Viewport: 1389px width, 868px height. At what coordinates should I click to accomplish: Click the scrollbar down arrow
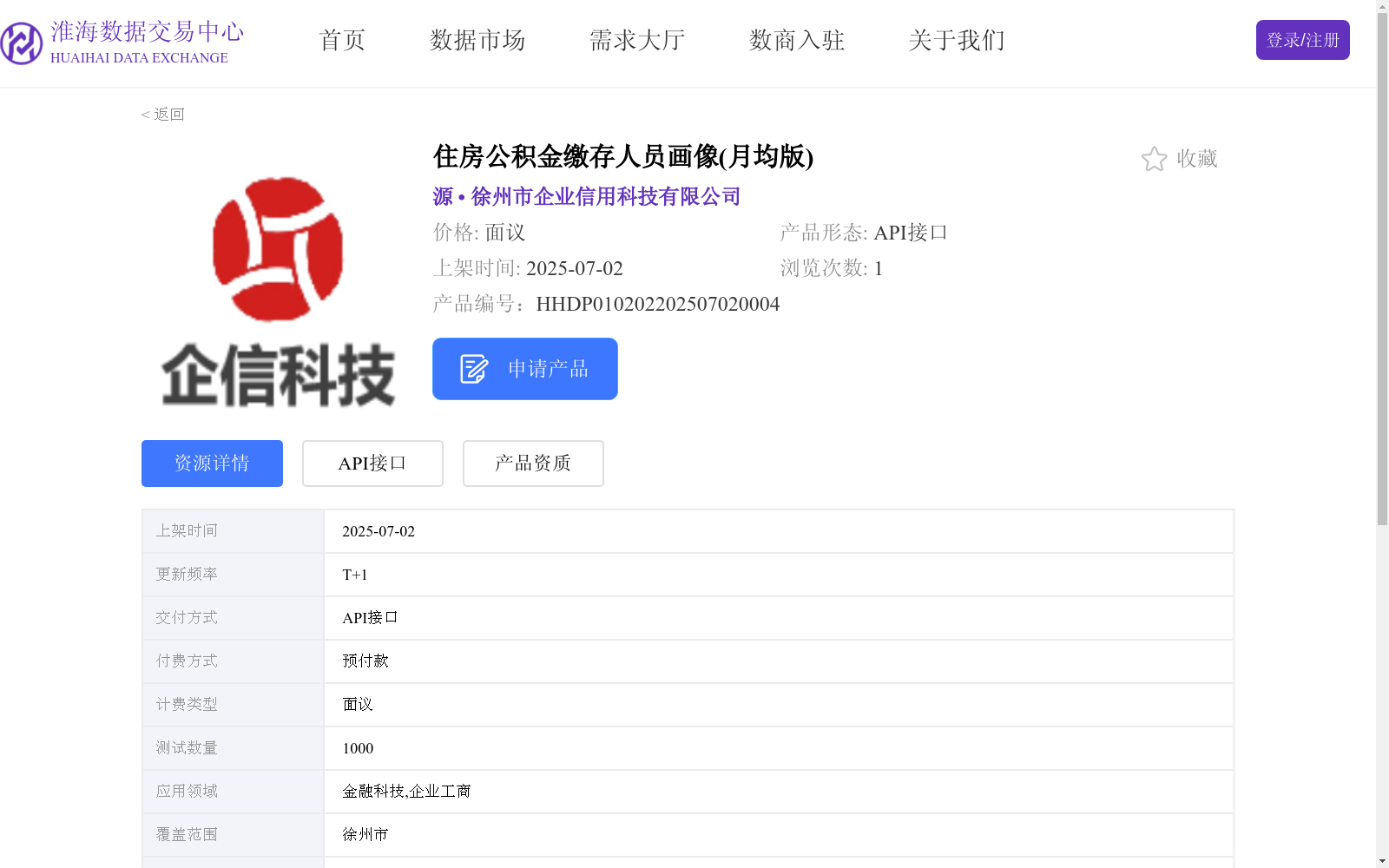pyautogui.click(x=1382, y=861)
